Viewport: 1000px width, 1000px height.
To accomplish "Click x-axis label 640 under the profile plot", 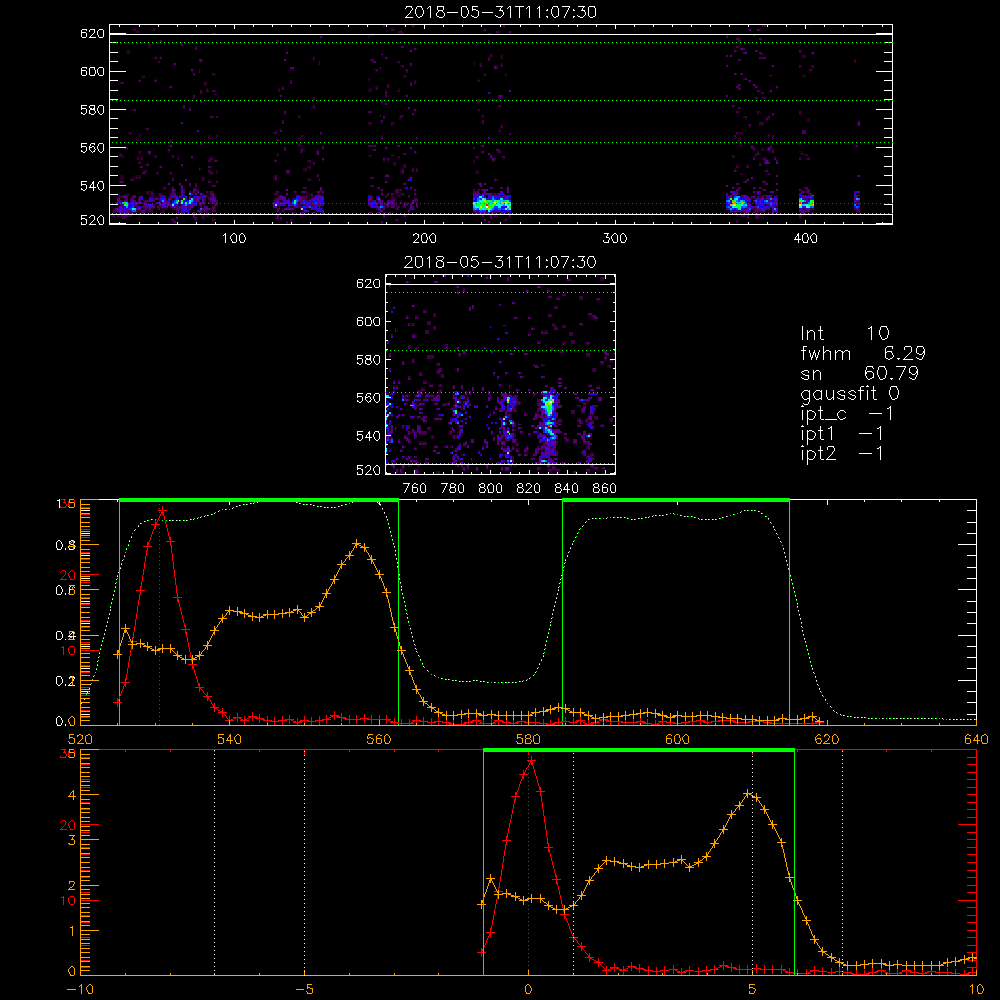I will point(976,739).
